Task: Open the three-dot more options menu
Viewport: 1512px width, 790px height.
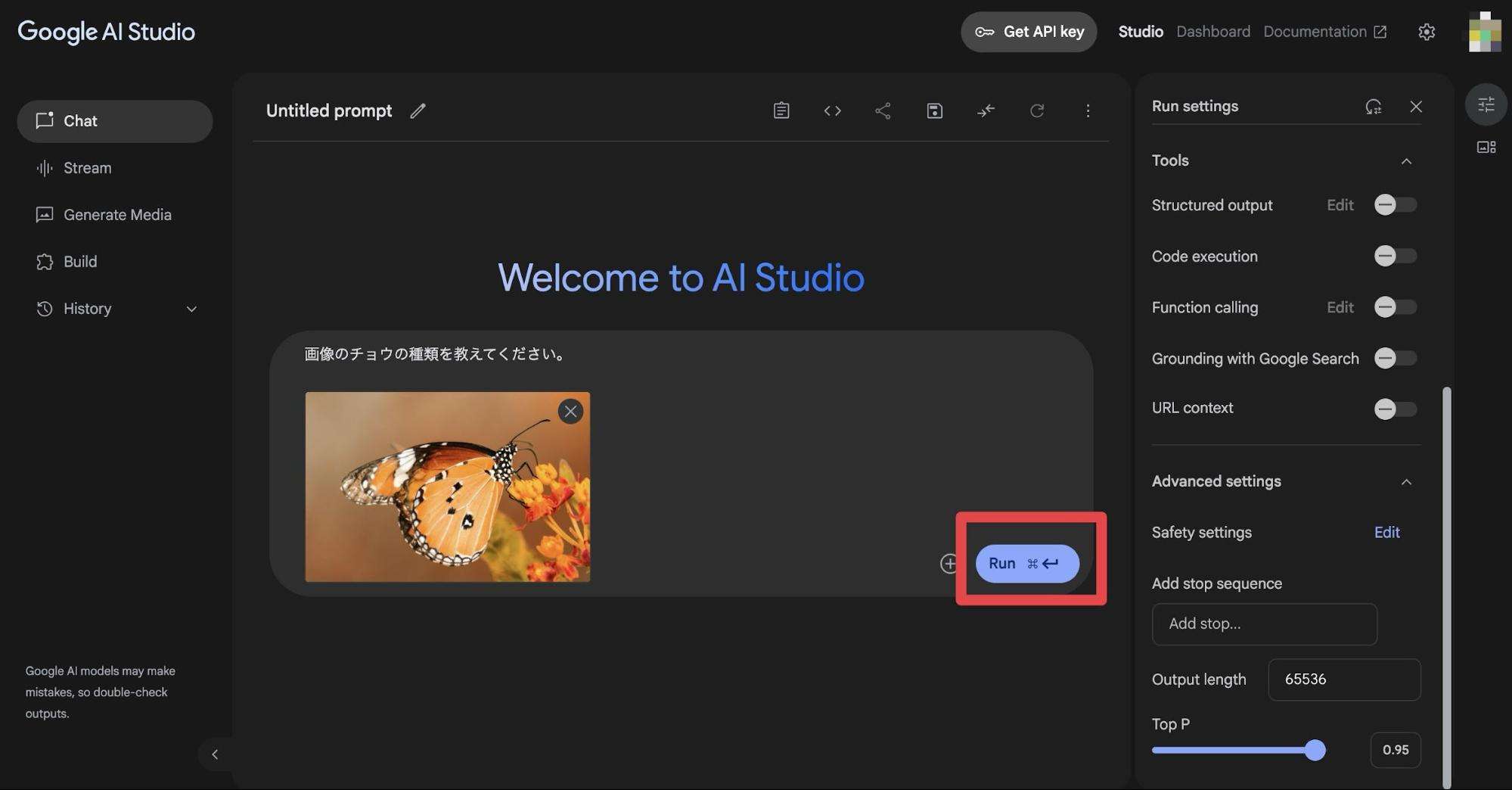Action: [x=1088, y=110]
